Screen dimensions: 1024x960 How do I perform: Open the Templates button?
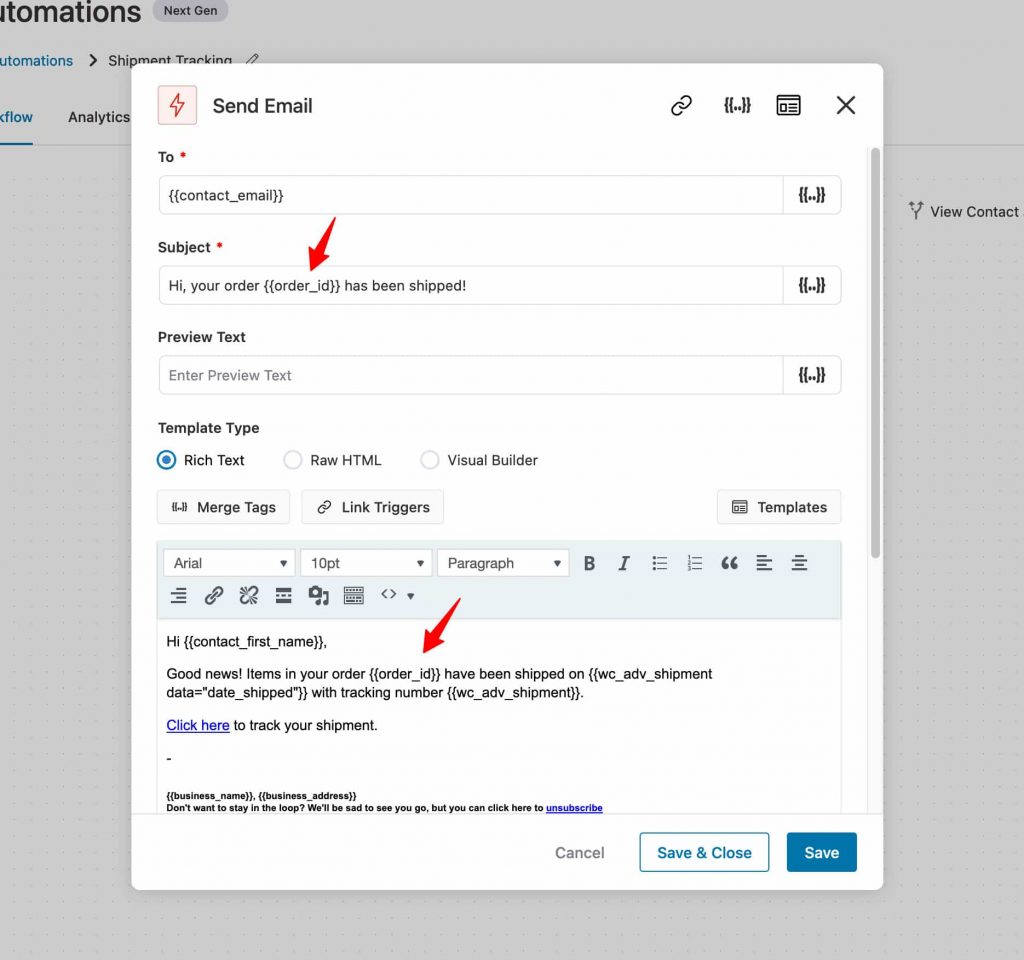779,507
